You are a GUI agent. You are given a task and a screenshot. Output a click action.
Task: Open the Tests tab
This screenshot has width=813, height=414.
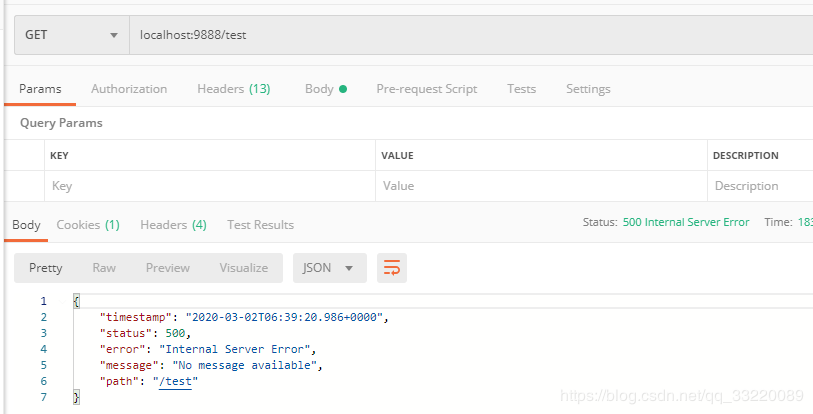coord(521,89)
